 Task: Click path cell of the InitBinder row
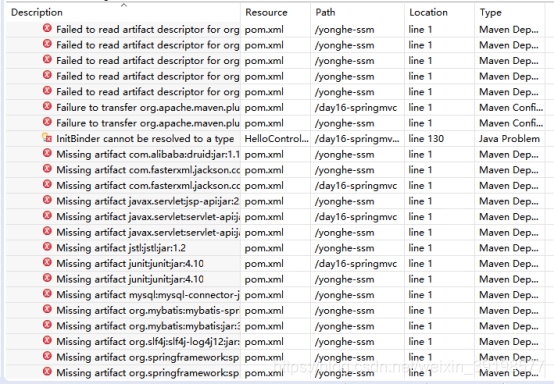357,139
